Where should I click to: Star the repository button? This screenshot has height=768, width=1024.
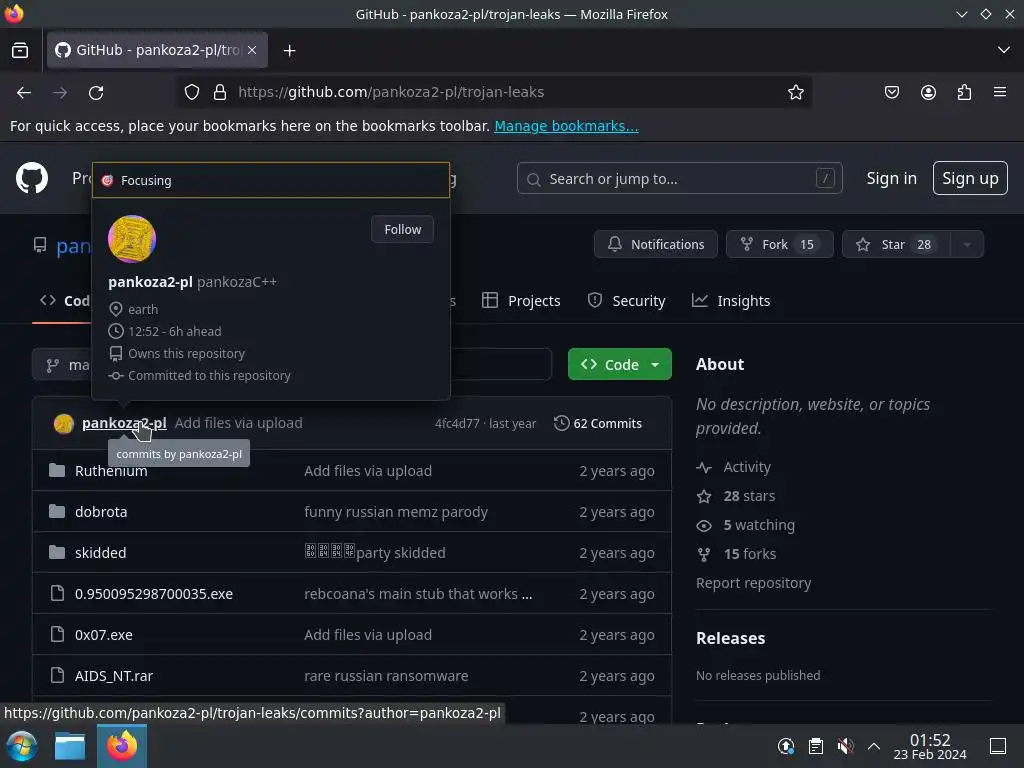[896, 244]
